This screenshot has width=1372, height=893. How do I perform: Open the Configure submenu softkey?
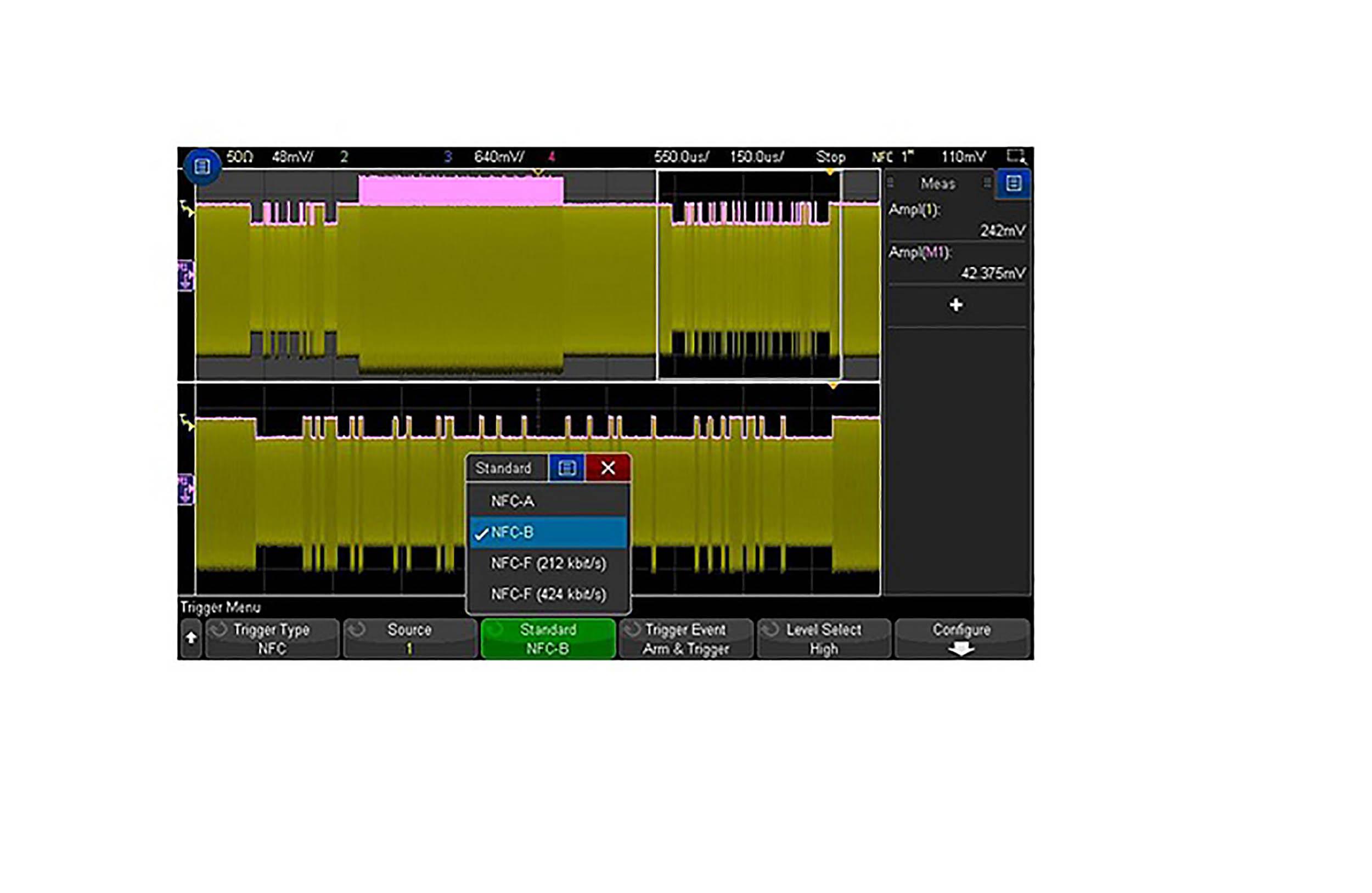961,639
